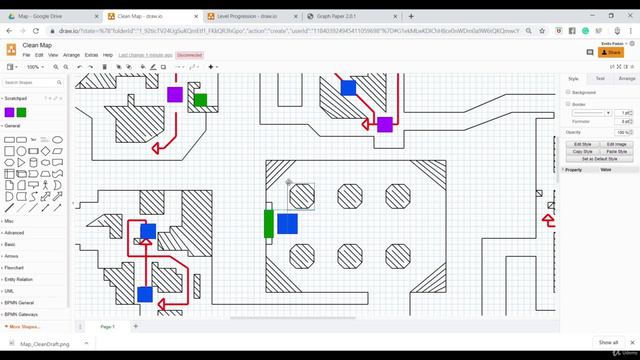Viewport: 640px width, 360px height.
Task: Click the Search Shapes input field
Action: (32, 82)
